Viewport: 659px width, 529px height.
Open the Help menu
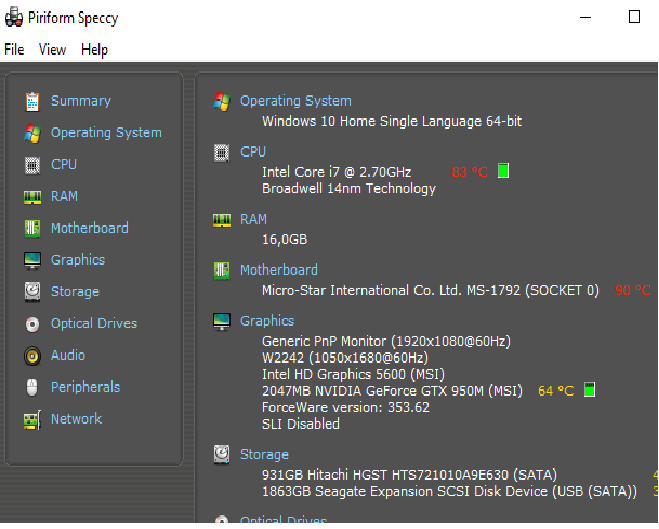(x=95, y=50)
